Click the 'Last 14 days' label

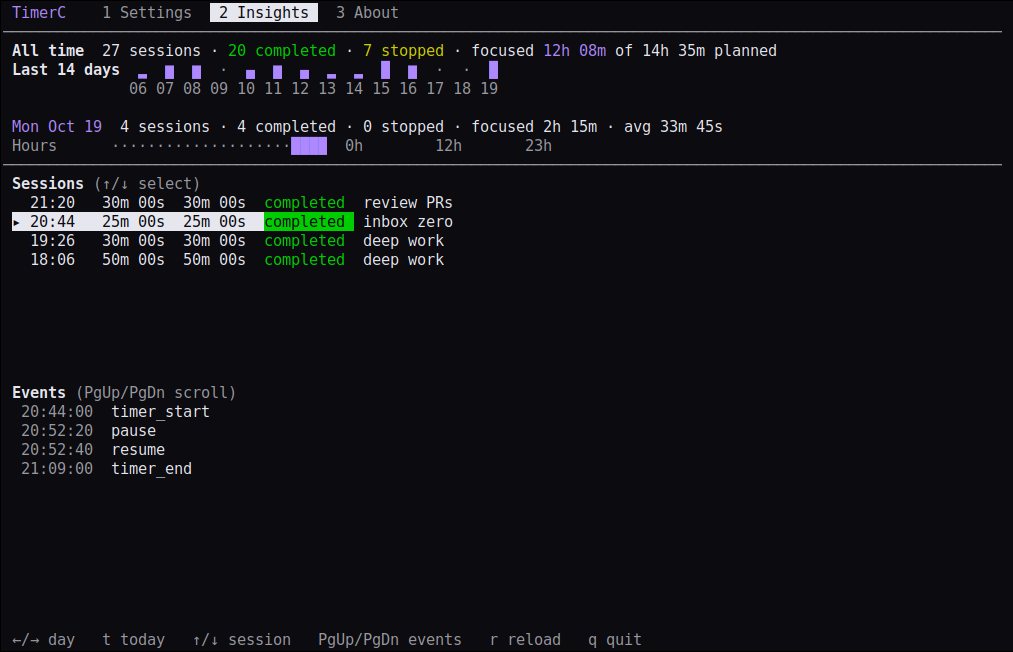(x=66, y=70)
